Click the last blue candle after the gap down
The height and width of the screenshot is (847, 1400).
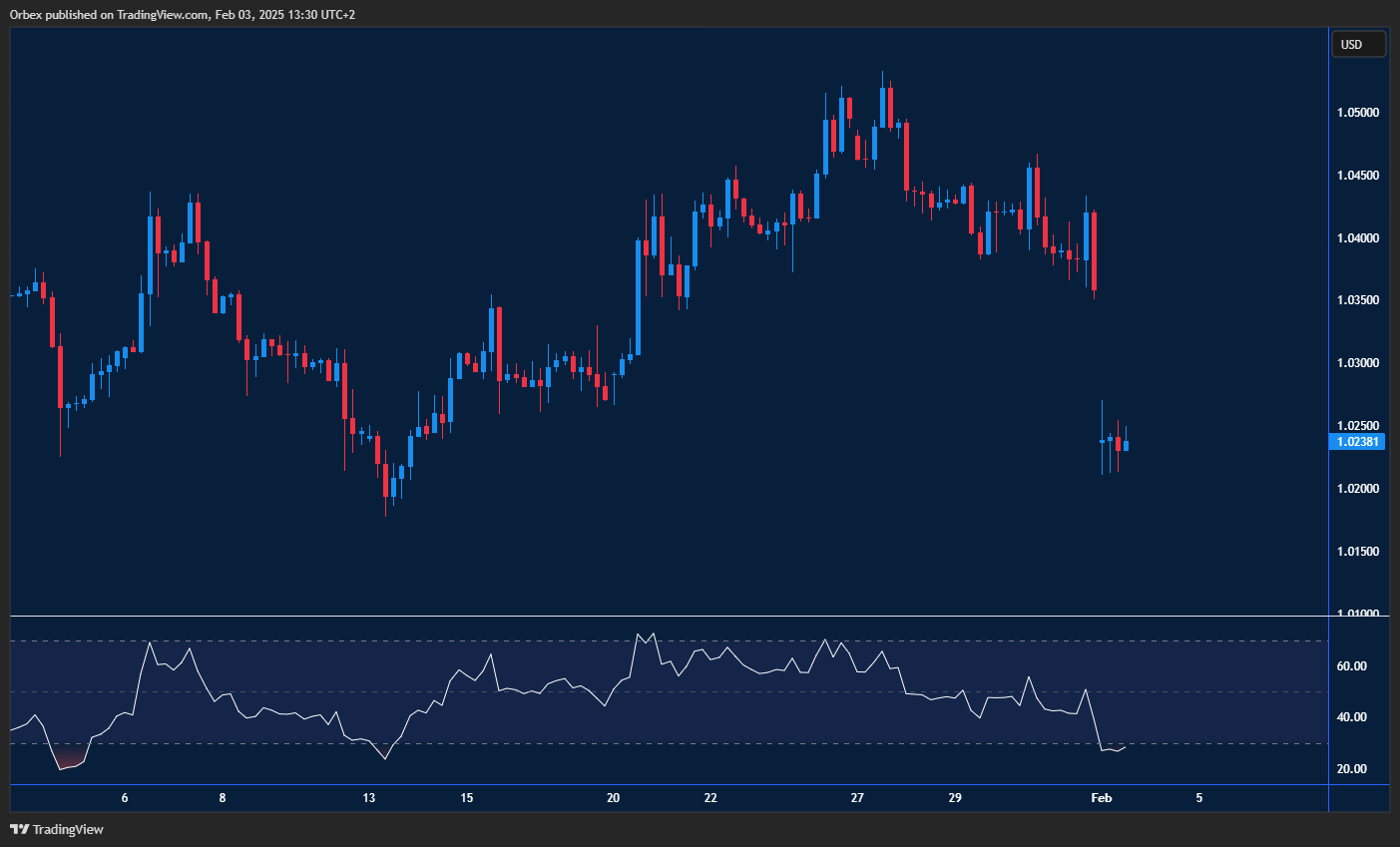pos(1126,445)
